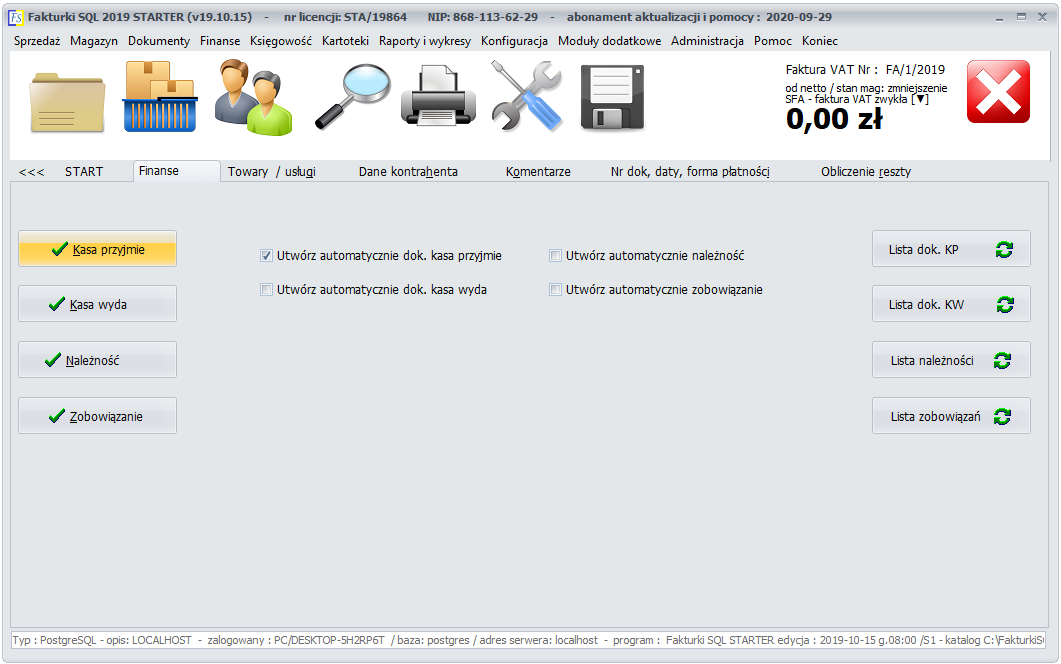Viewport: 1061px width, 664px height.
Task: Open the folder icon in toolbar
Action: [67, 102]
